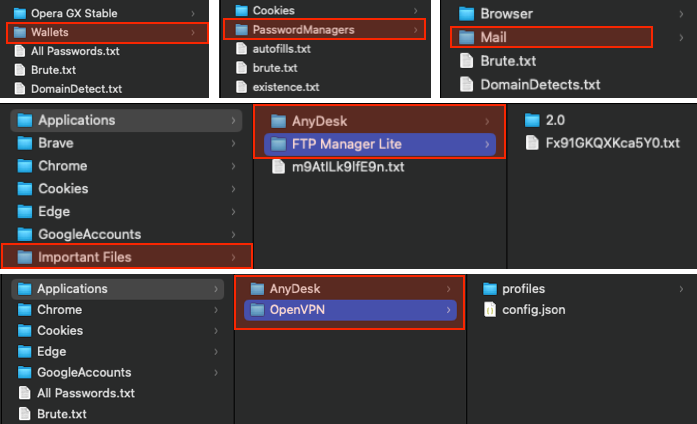Select the DomainDetects.txt file
The width and height of the screenshot is (697, 424).
tap(529, 84)
